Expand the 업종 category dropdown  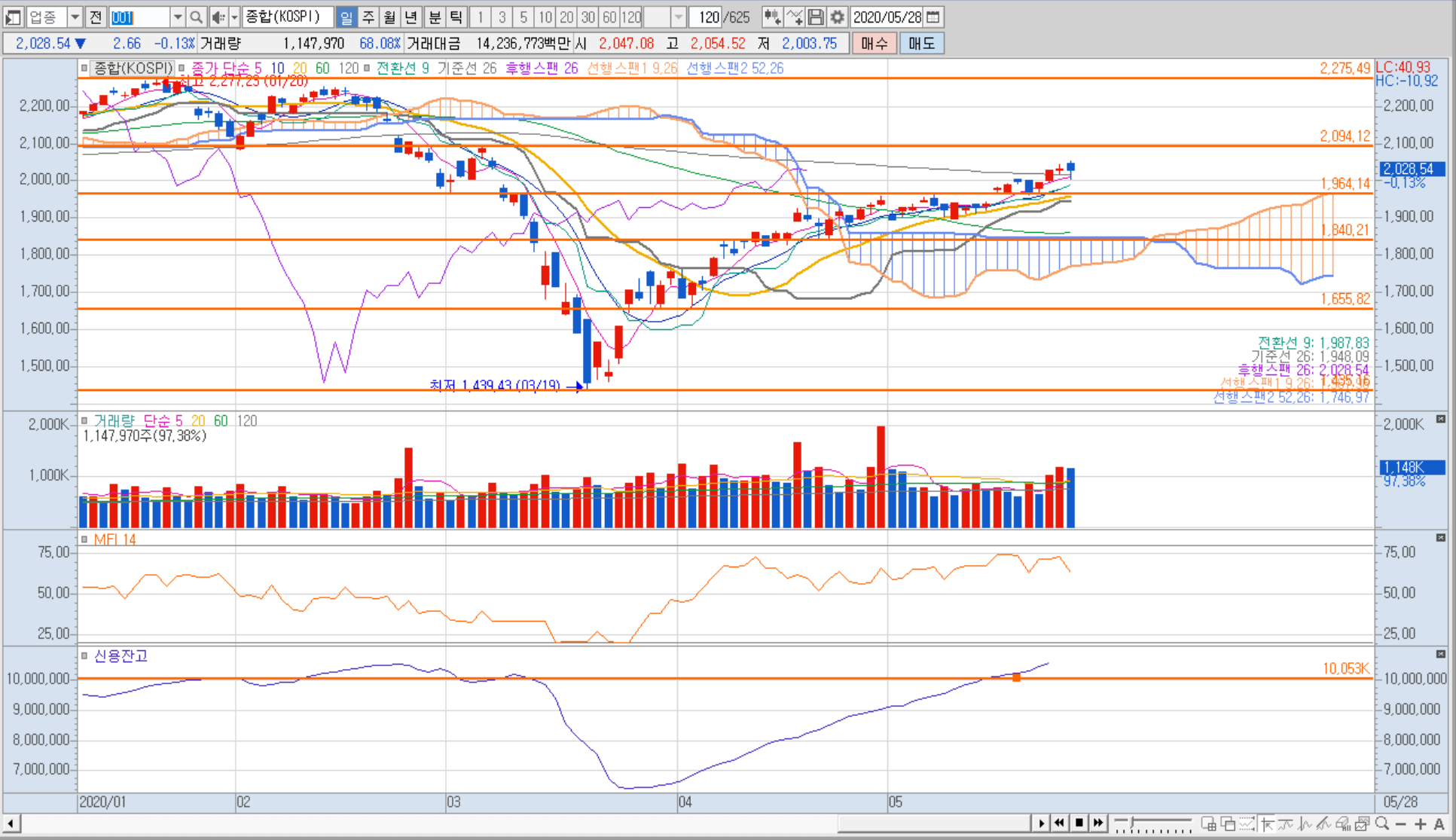click(x=75, y=17)
